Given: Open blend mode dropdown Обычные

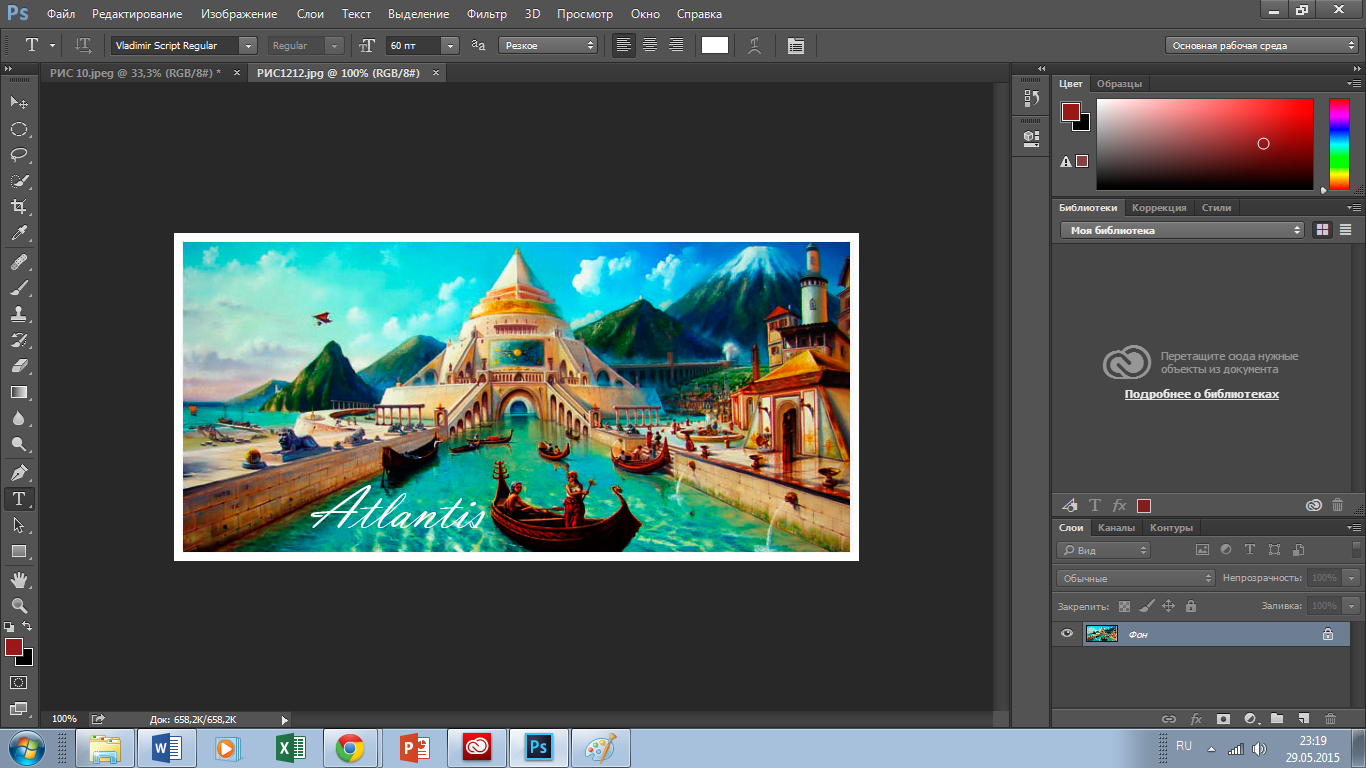Looking at the screenshot, I should (x=1136, y=578).
